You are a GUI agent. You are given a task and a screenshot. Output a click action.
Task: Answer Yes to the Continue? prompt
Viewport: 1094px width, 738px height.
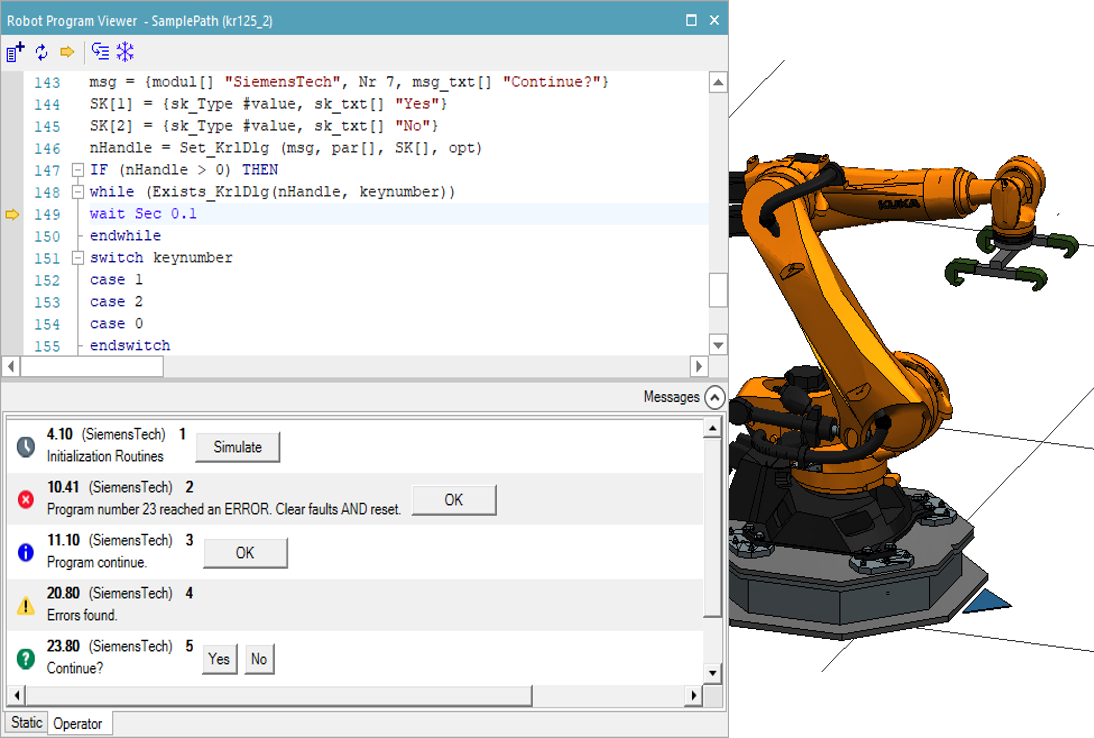pyautogui.click(x=220, y=659)
